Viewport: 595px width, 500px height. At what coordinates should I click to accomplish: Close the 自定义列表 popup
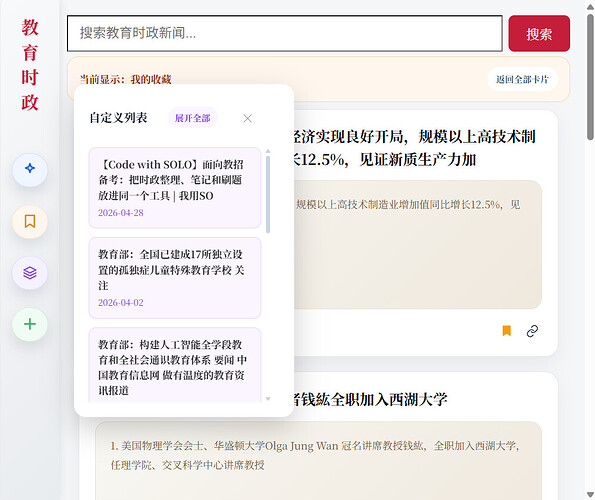247,118
